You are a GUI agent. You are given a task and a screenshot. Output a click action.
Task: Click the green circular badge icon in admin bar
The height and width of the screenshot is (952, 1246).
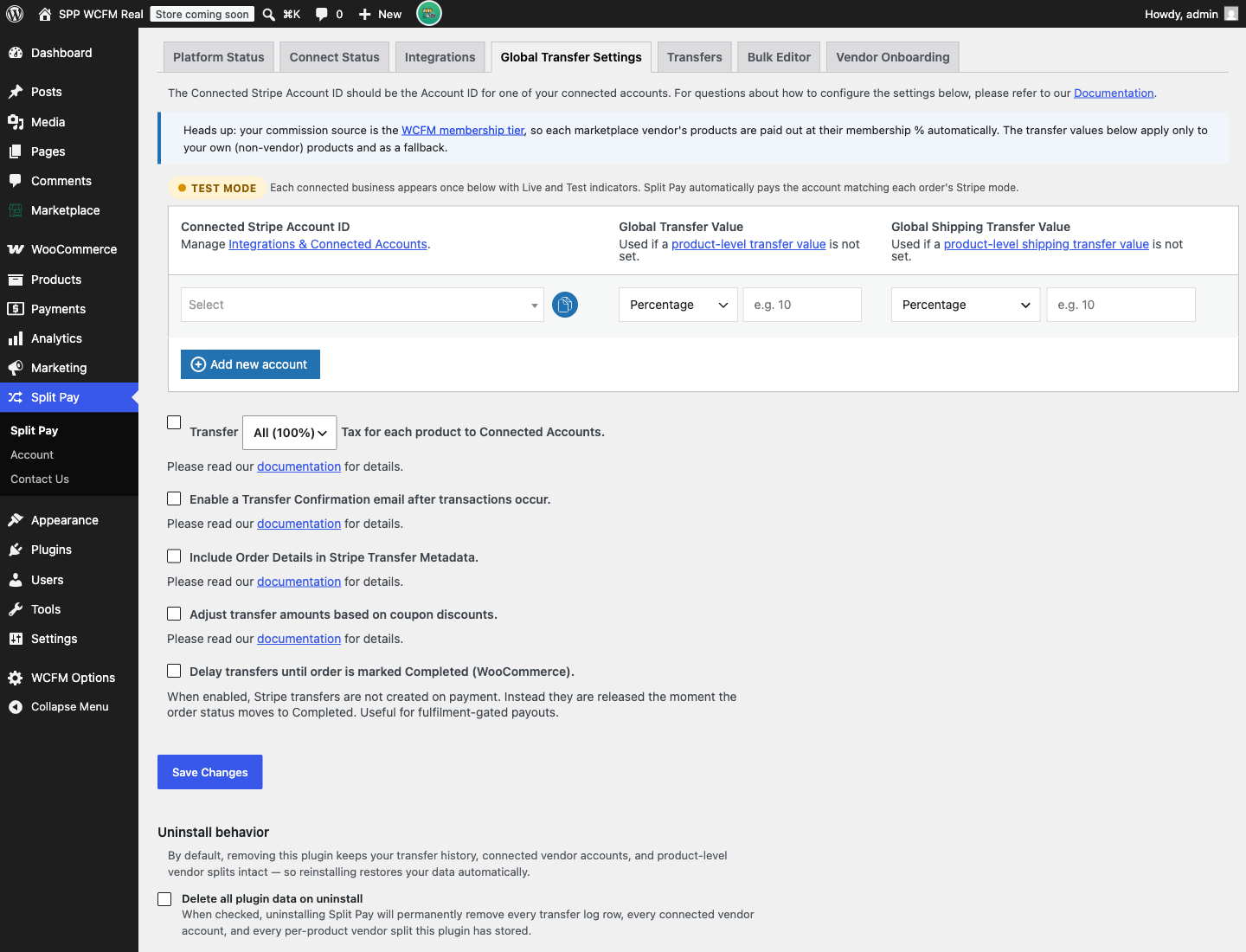[x=429, y=13]
